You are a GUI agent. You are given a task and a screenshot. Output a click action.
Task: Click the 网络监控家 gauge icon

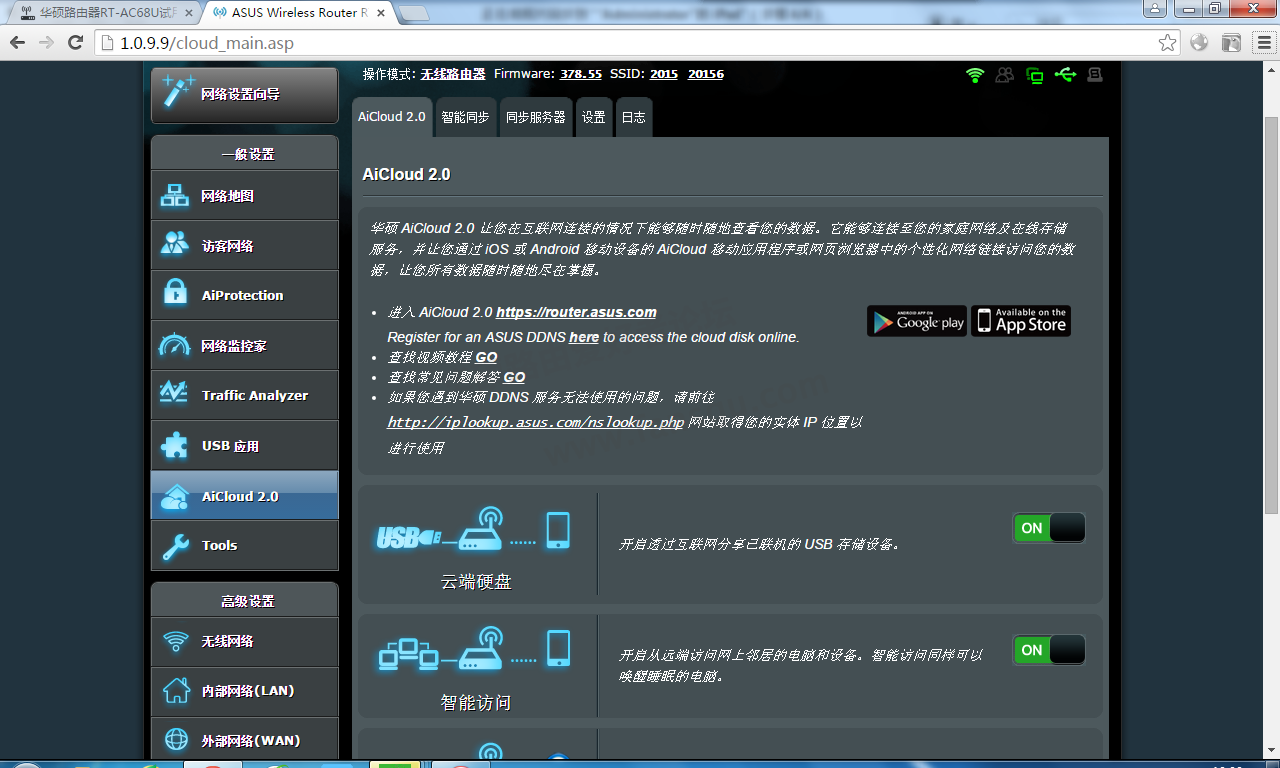(x=175, y=345)
